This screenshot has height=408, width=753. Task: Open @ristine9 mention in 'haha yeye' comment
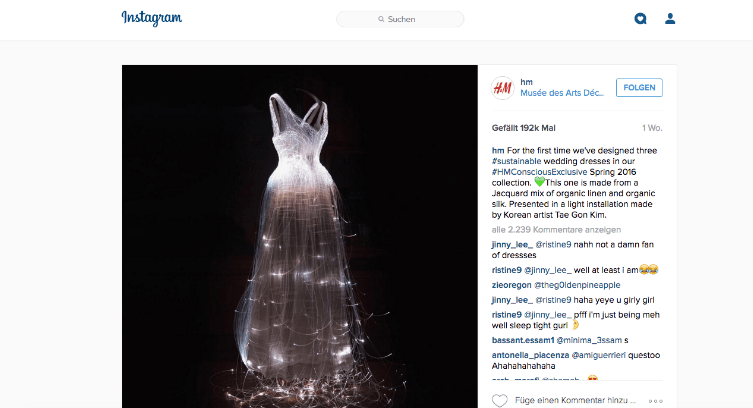553,300
